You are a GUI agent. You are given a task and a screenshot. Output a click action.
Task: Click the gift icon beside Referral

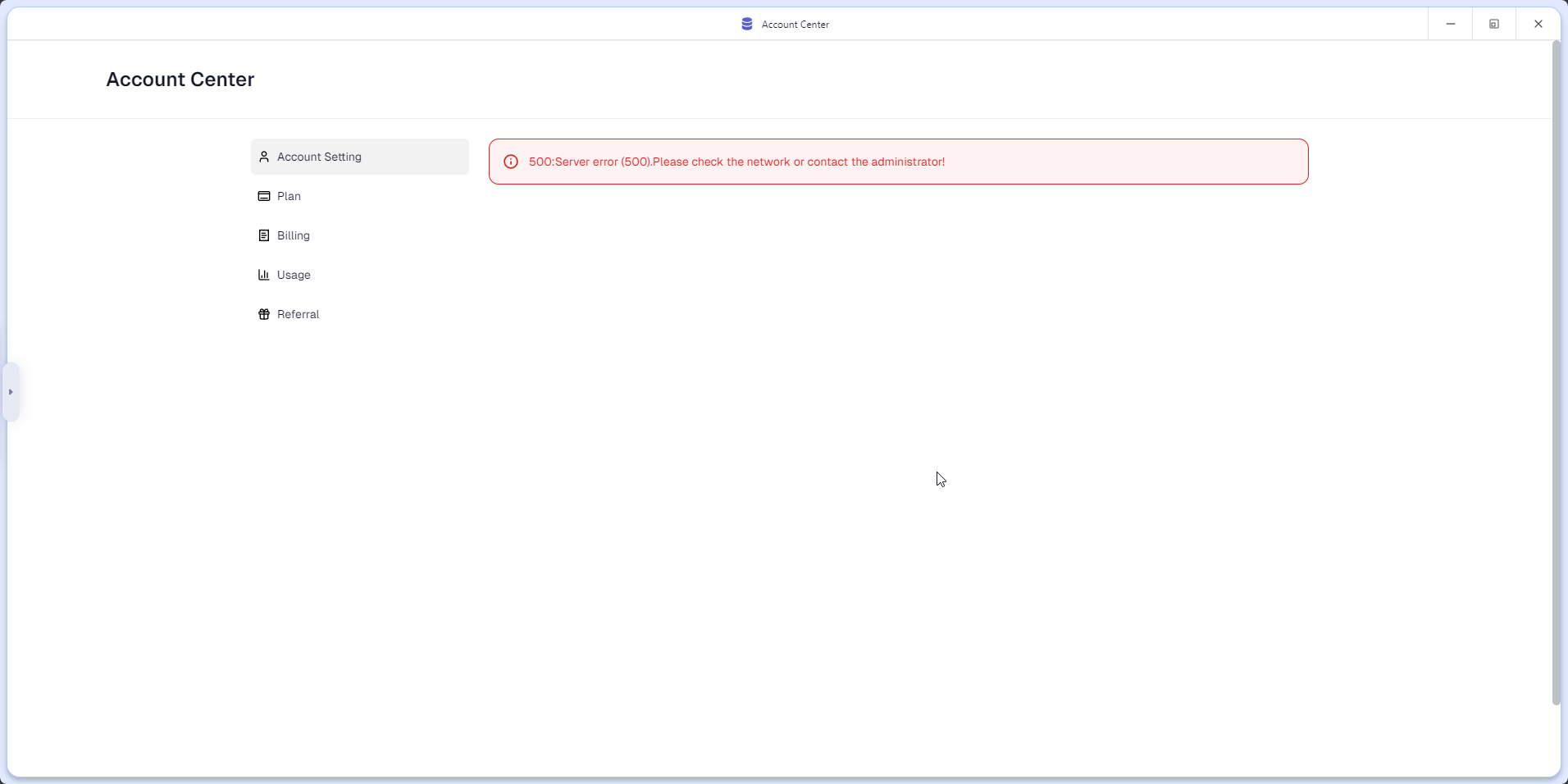[264, 314]
